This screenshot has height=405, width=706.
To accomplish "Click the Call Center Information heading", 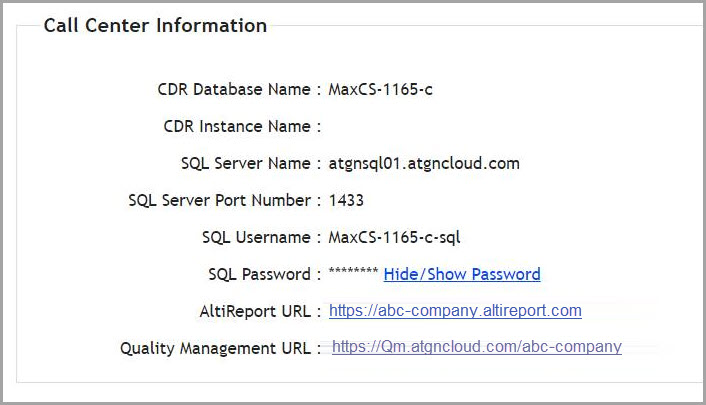I will [155, 25].
